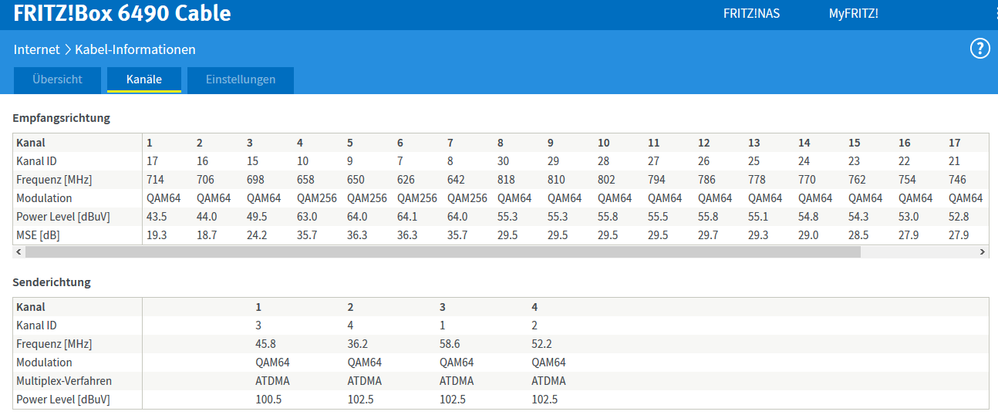
Task: Open MyFRITZ! link in header
Action: coord(853,14)
